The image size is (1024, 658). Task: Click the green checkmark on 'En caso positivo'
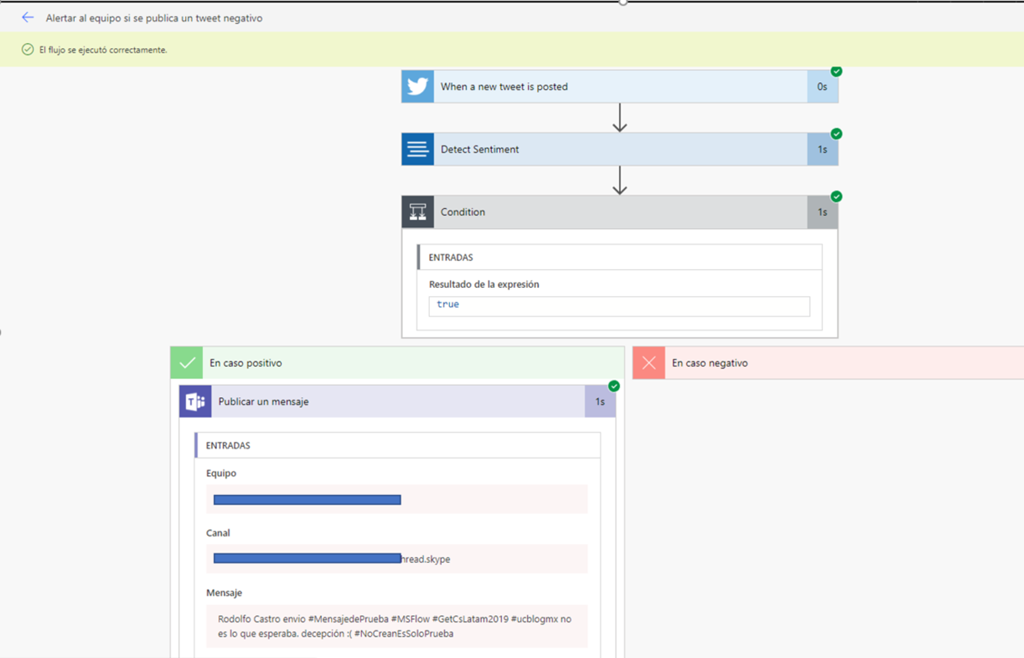pyautogui.click(x=186, y=363)
